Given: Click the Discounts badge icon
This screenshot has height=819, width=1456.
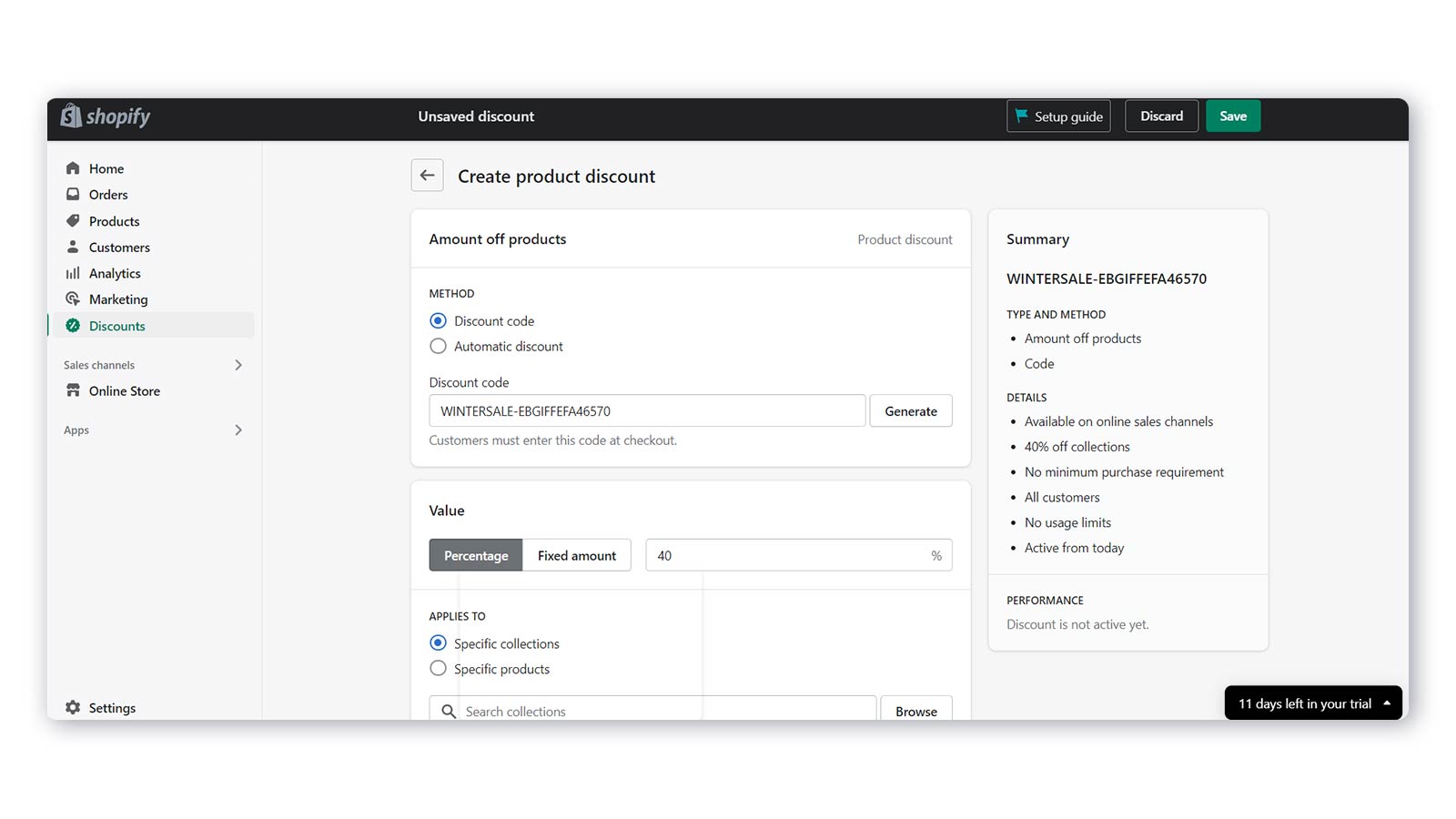Looking at the screenshot, I should tap(73, 326).
